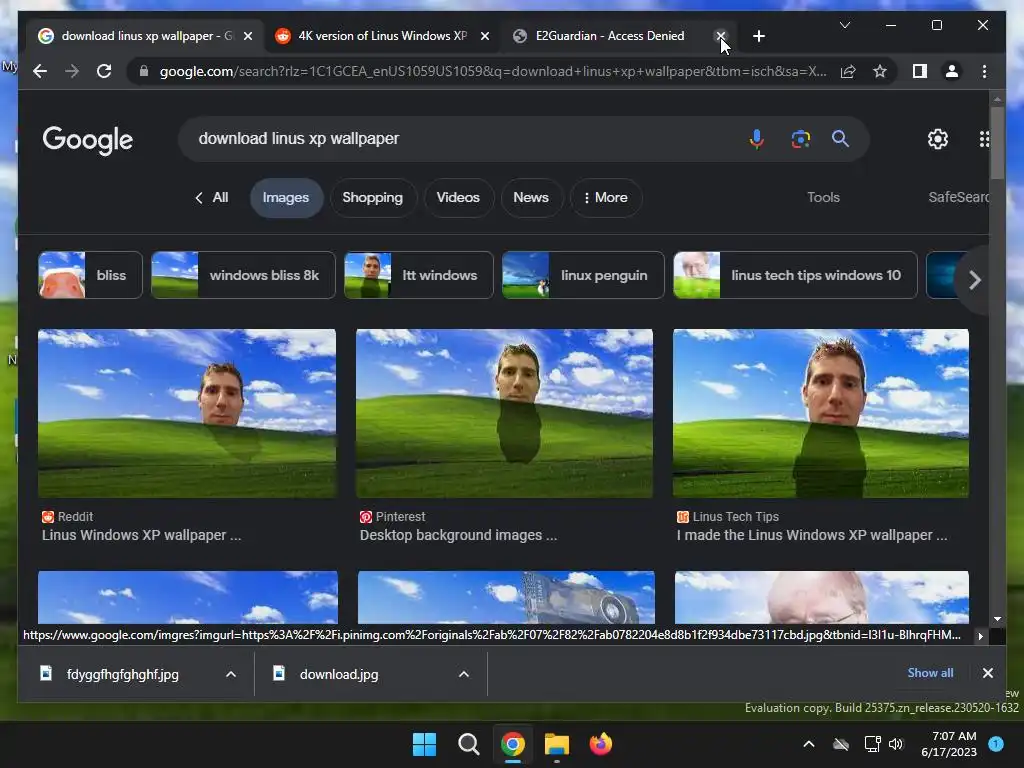Screen dimensions: 1024x768
Task: Share this page via address bar icon
Action: pos(848,71)
